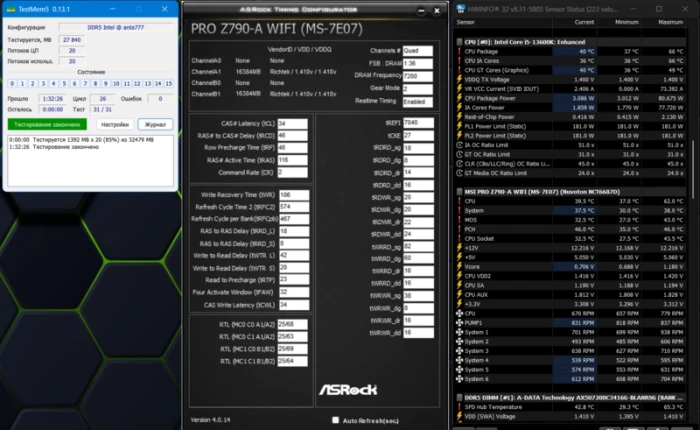Screen dimensions: 700x430
Task: Click the Four Activate Window (tFAW) field
Action: (x=294, y=292)
